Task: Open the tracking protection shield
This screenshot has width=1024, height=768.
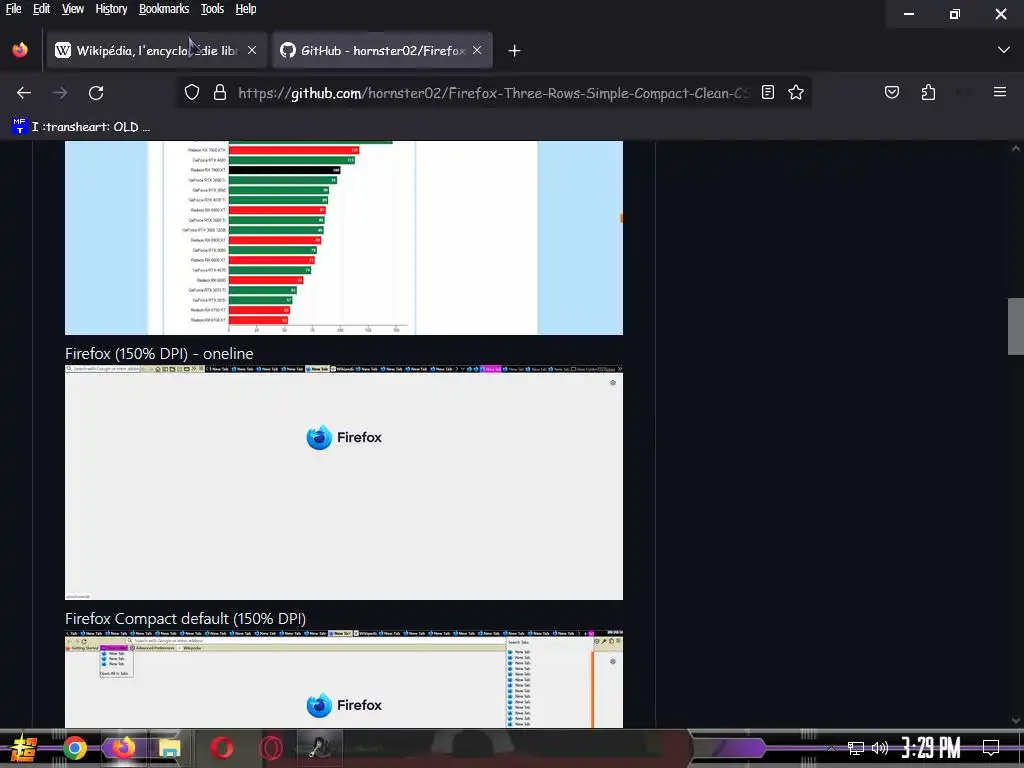Action: [x=191, y=93]
